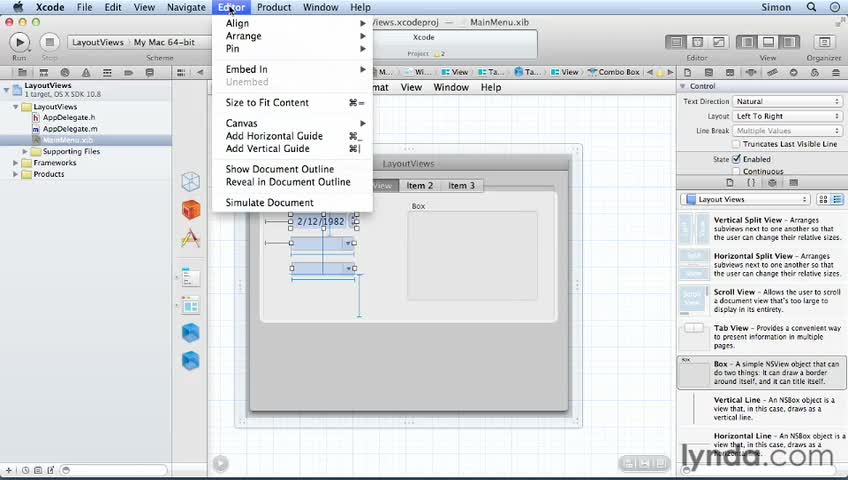The image size is (848, 480).
Task: Collapse the Control inspector section
Action: coord(683,86)
